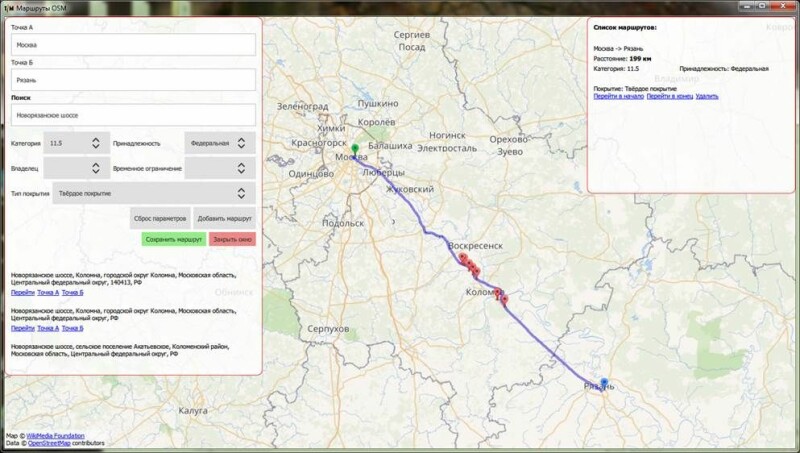The width and height of the screenshot is (800, 453).
Task: Click Удалить link for Москва-Рязань route
Action: click(707, 97)
